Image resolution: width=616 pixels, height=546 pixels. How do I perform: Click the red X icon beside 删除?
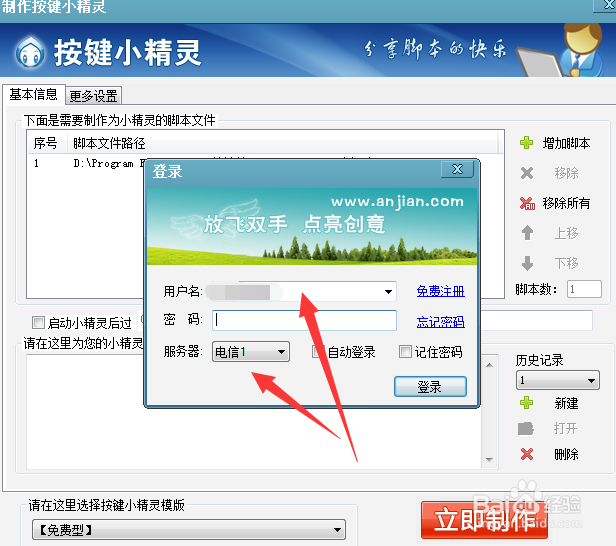coord(526,454)
